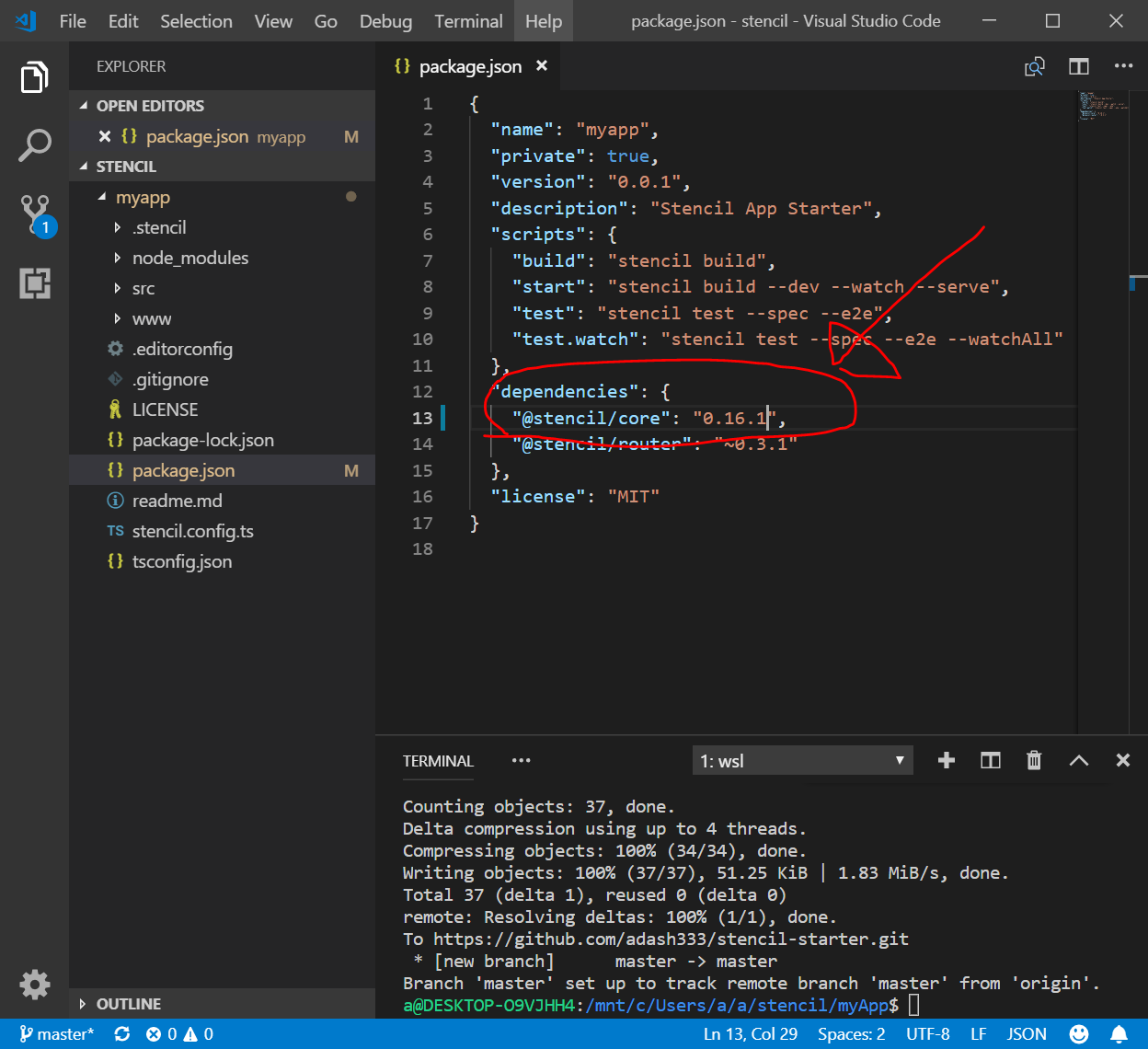1148x1049 pixels.
Task: Create a new terminal with plus
Action: pos(946,760)
